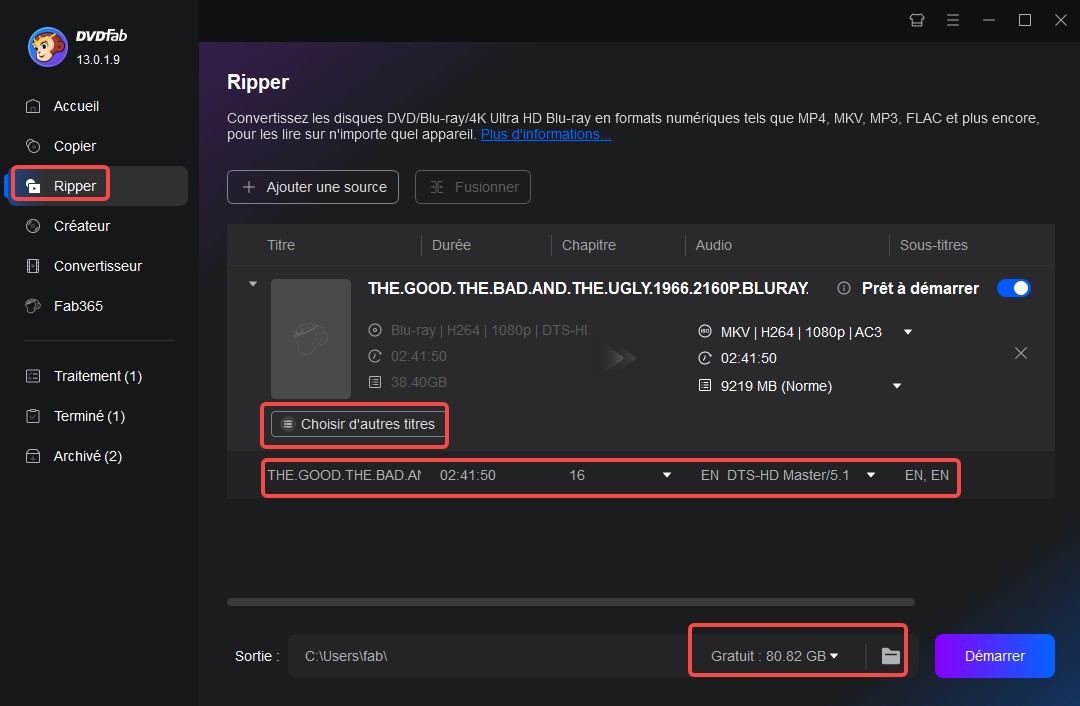The height and width of the screenshot is (706, 1080).
Task: Click the Démarrer button
Action: click(995, 656)
